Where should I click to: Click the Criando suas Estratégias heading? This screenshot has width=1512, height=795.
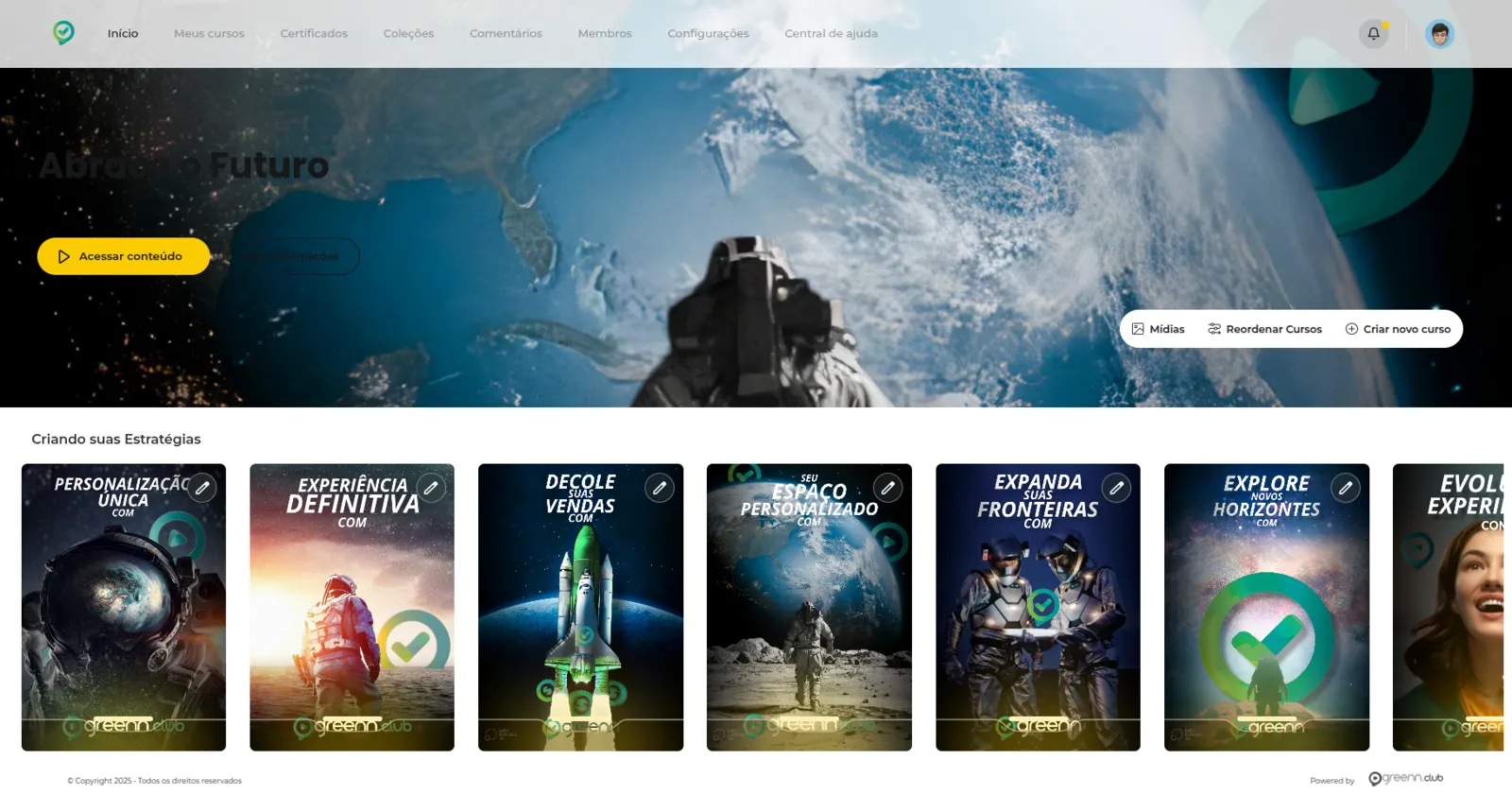tap(116, 439)
